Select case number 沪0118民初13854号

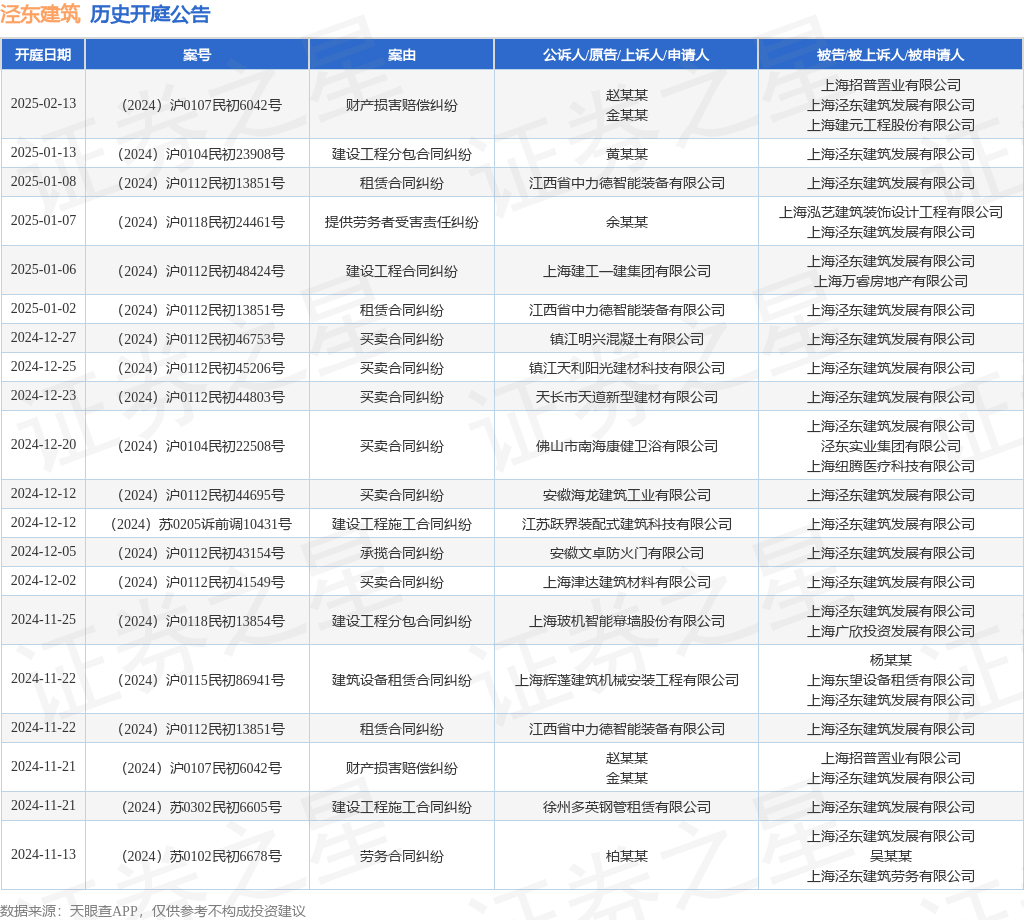coord(201,621)
